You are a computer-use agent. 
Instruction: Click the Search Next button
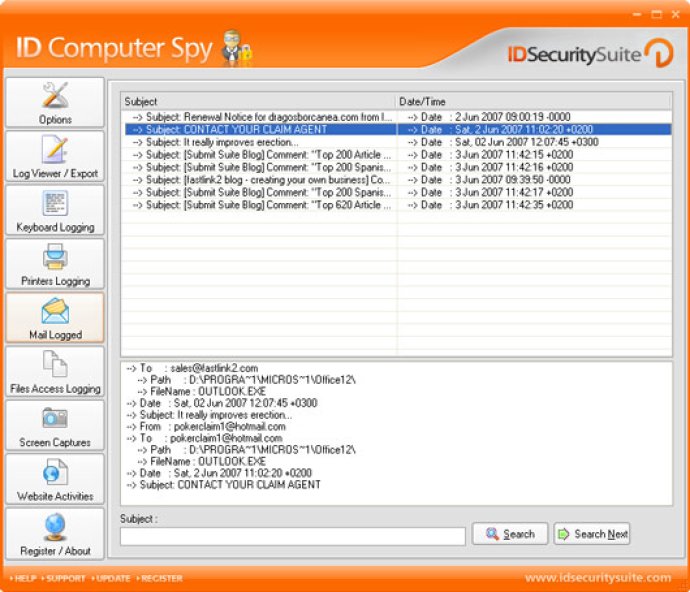pos(592,534)
